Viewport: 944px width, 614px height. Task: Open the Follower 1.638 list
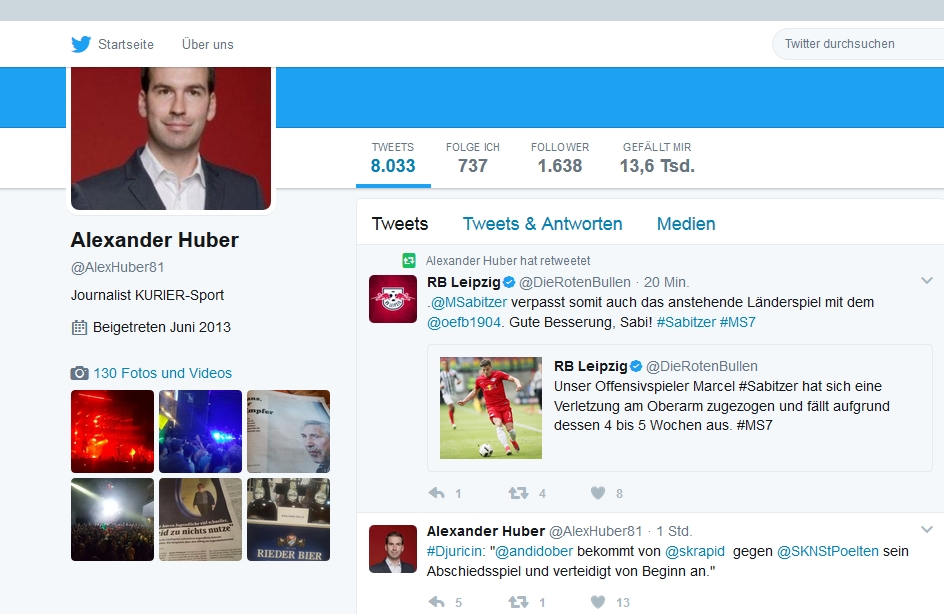point(560,158)
